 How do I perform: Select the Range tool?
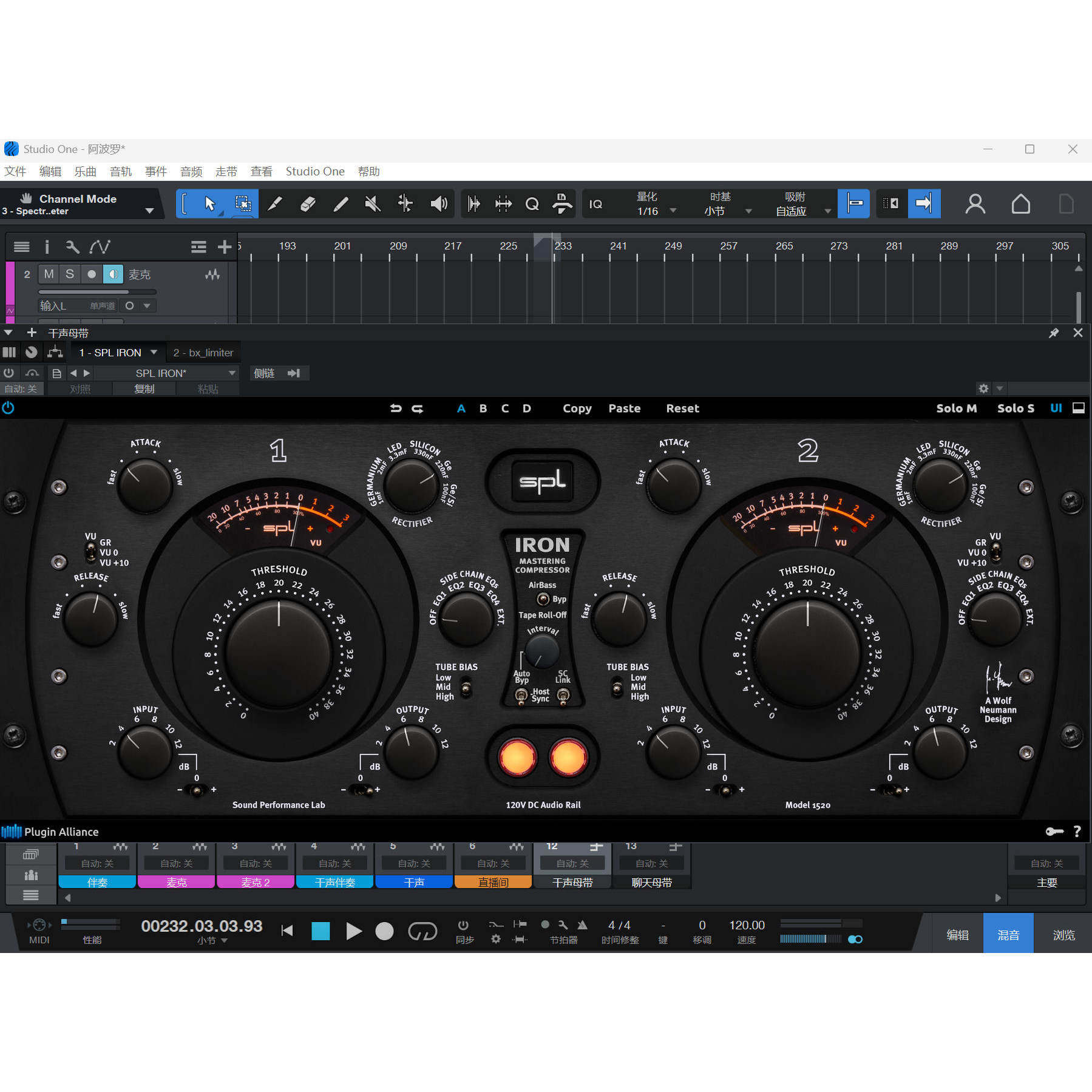coord(243,203)
